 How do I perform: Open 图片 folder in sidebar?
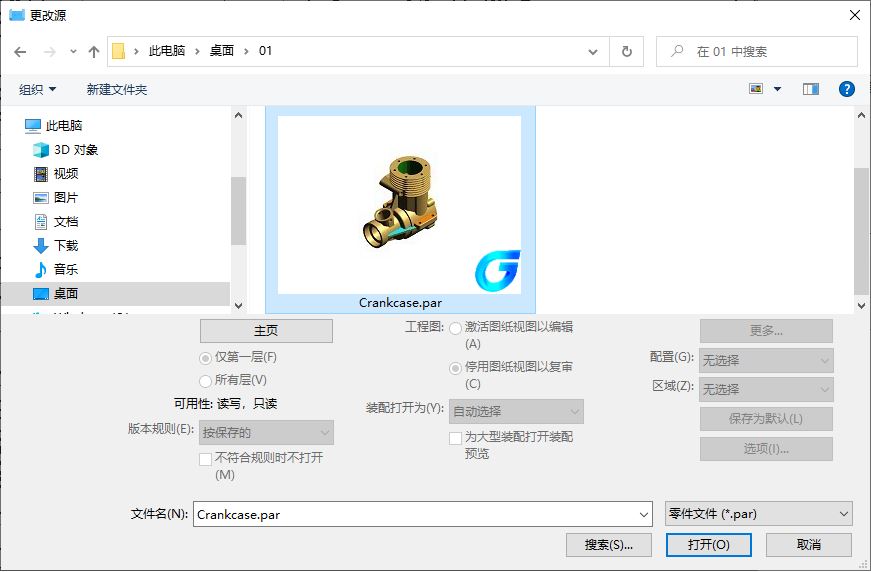(56, 198)
